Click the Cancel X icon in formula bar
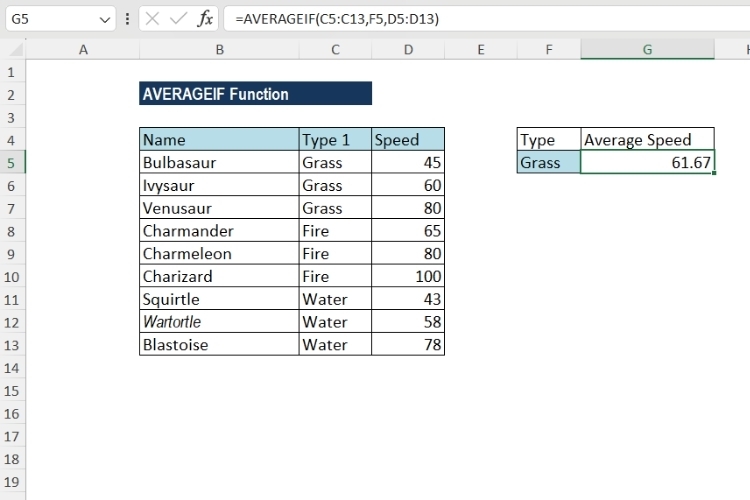Screen dimensions: 750x500 [152, 19]
